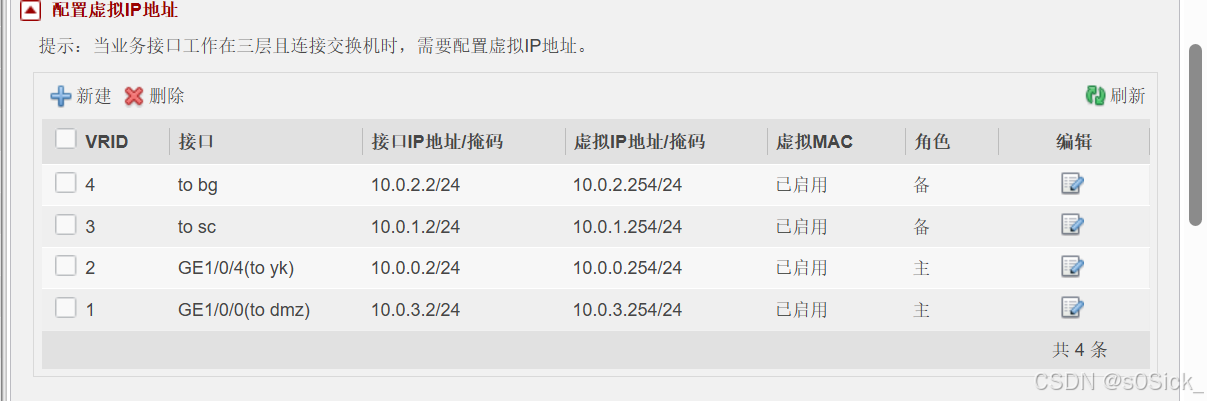
Task: Click the 10.0.2.254/24 virtual IP cell
Action: (628, 185)
